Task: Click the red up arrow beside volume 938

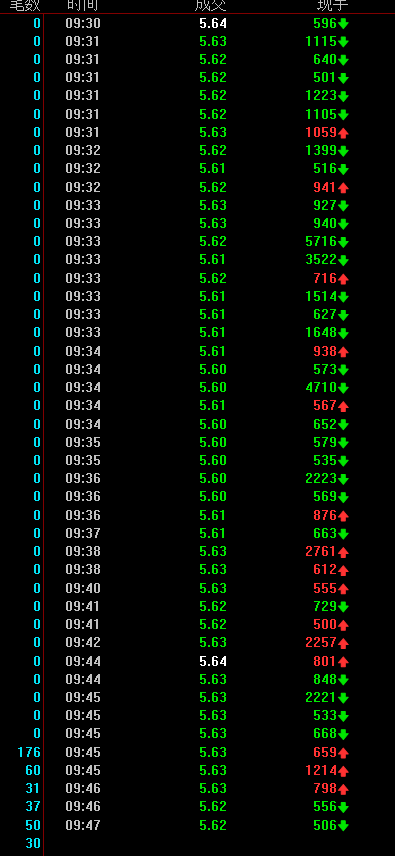Action: click(343, 352)
